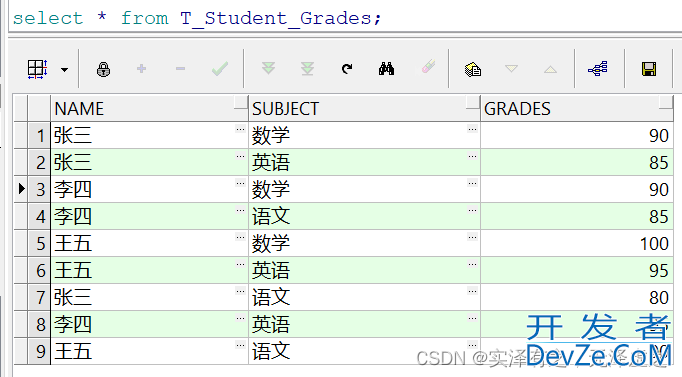The width and height of the screenshot is (682, 377).
Task: Open ellipsis editor for row 7 NAME
Action: 240,291
